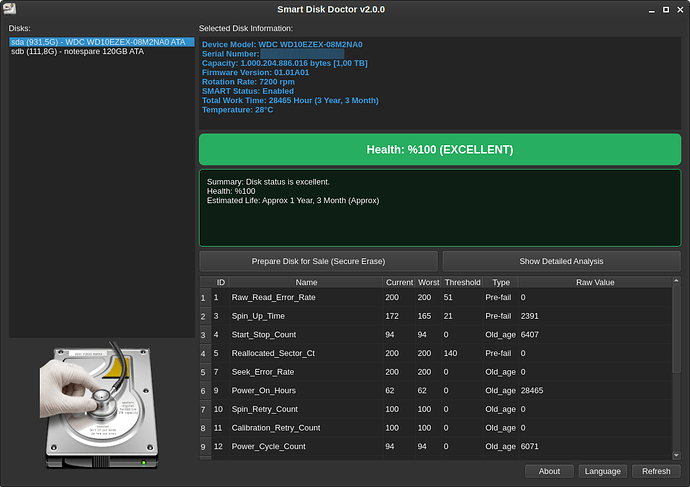Sort table by ID column header
The image size is (690, 487).
coord(220,283)
